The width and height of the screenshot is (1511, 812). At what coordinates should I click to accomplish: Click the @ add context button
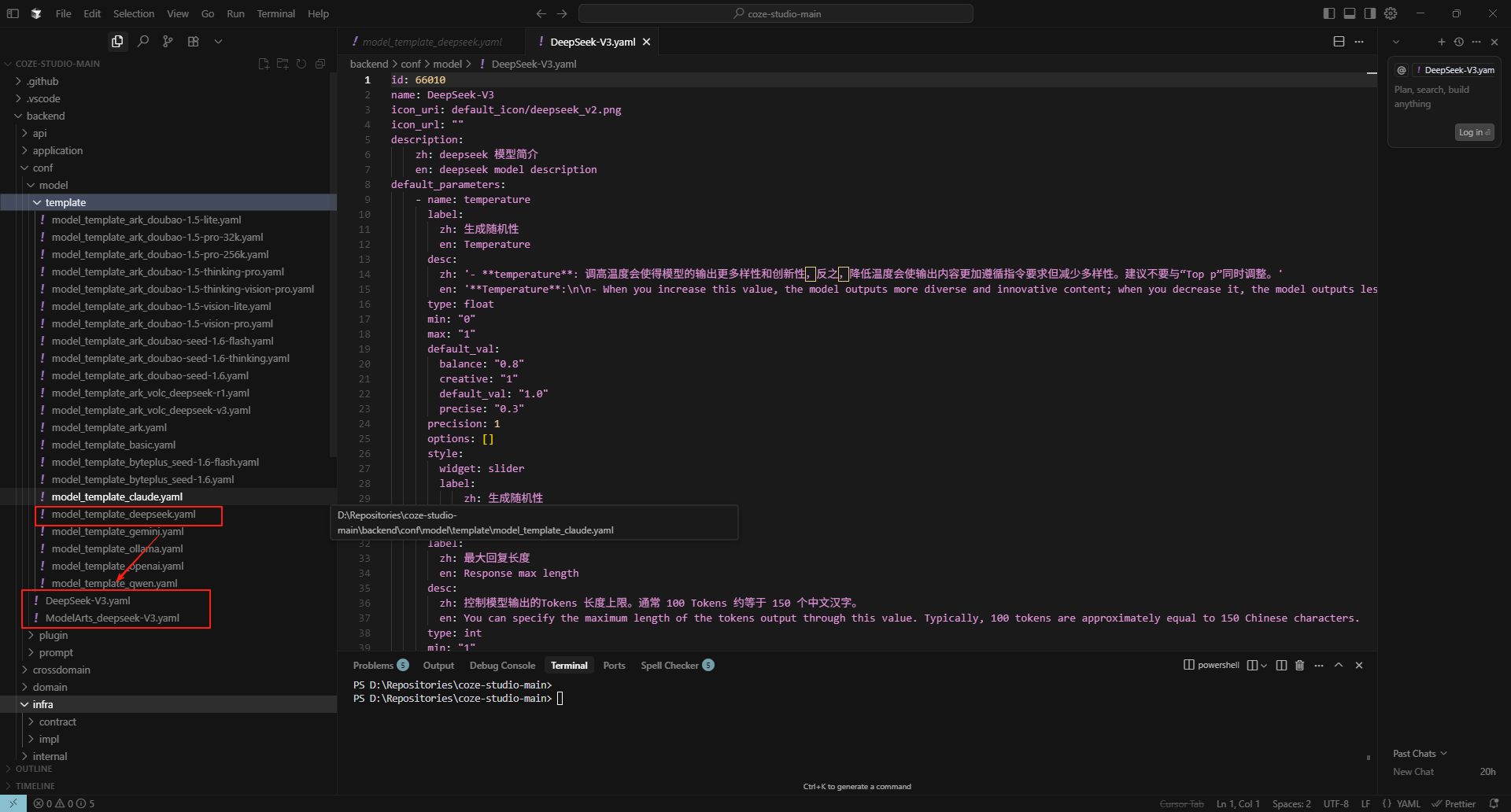[1402, 70]
